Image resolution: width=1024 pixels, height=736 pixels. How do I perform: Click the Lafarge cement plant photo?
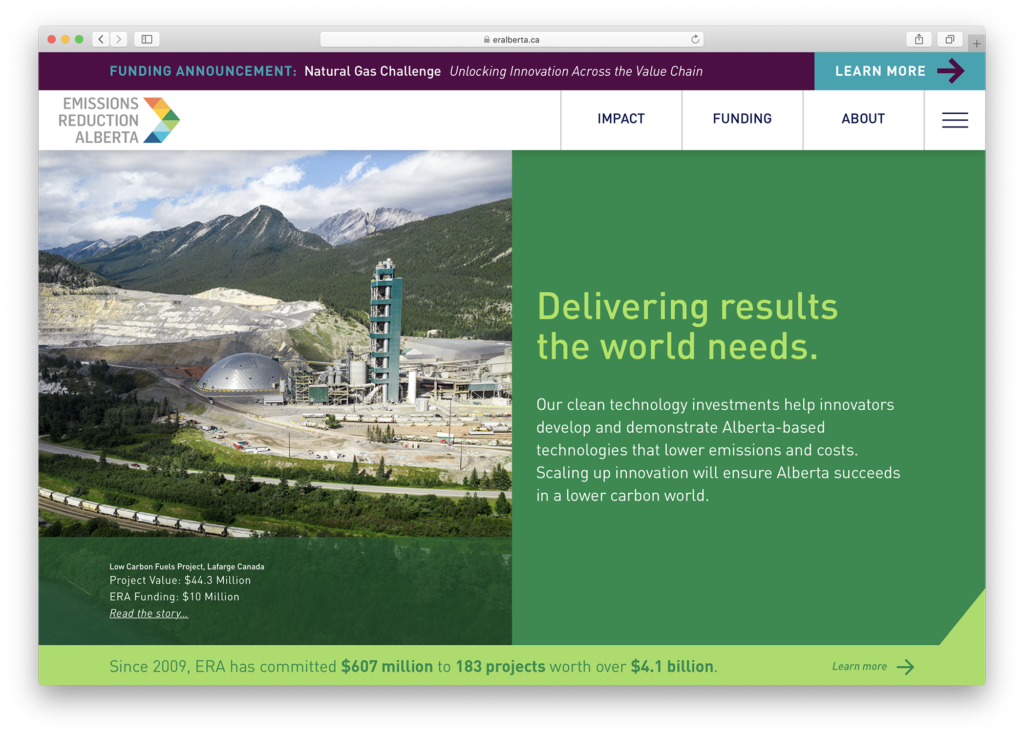pyautogui.click(x=275, y=350)
